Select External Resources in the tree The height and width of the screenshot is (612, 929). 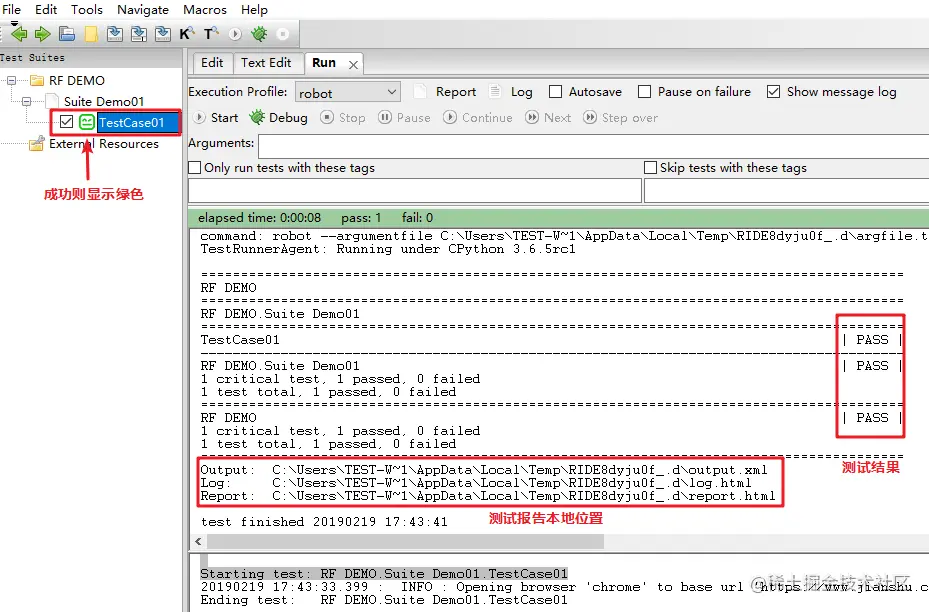tap(104, 143)
